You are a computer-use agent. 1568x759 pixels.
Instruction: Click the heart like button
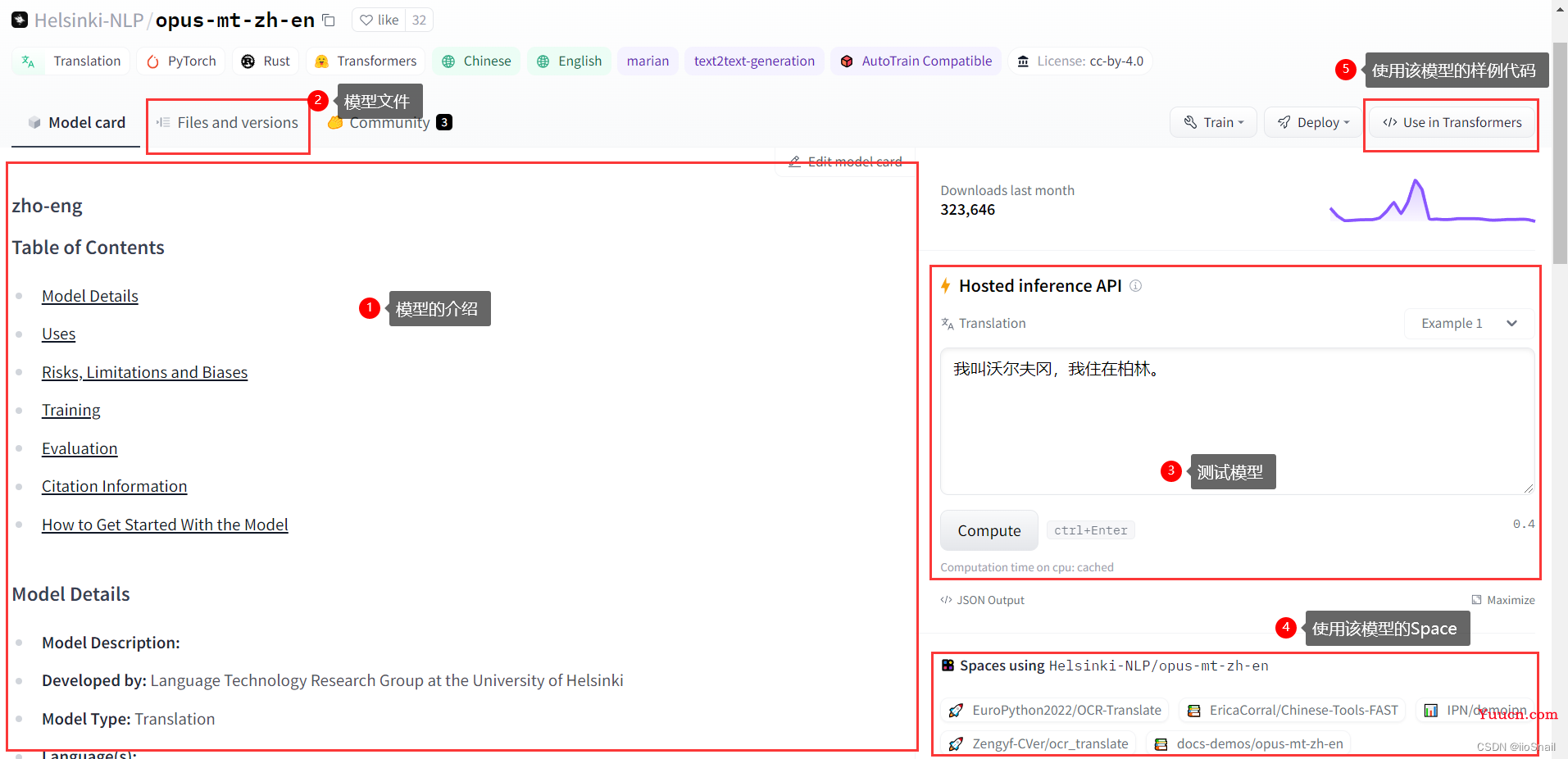379,20
